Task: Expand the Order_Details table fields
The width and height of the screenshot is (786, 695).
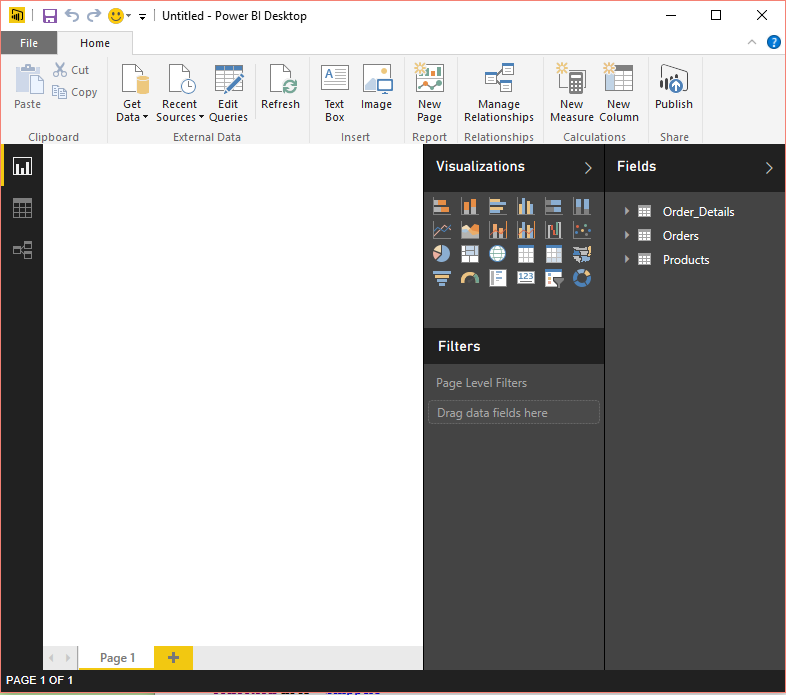Action: (x=627, y=211)
